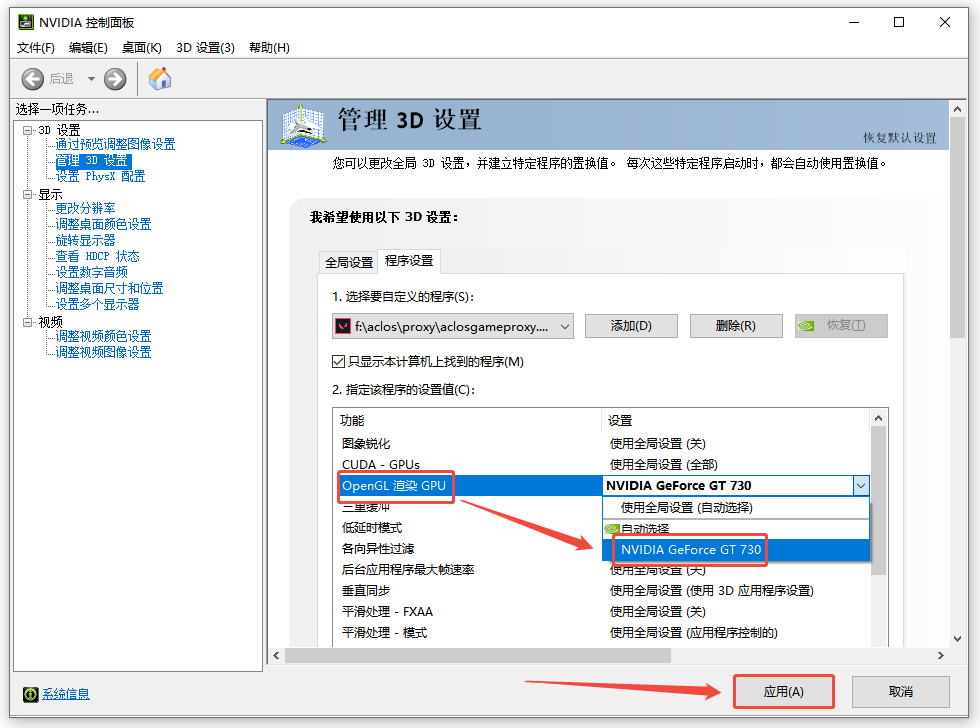980x728 pixels.
Task: Toggle 只显示本计算机上找到的程序 checkbox
Action: click(x=339, y=362)
